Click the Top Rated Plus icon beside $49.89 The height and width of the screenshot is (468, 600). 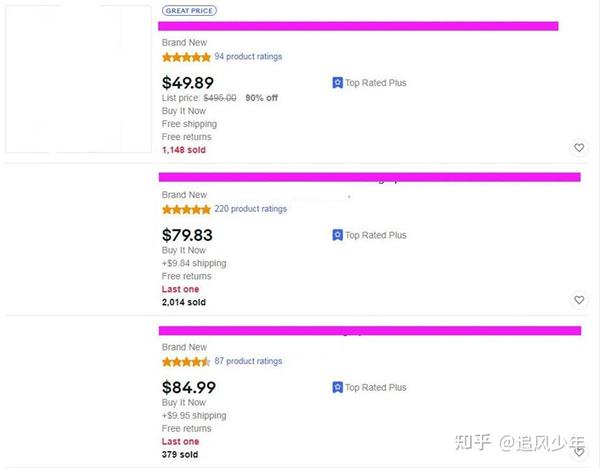point(338,83)
